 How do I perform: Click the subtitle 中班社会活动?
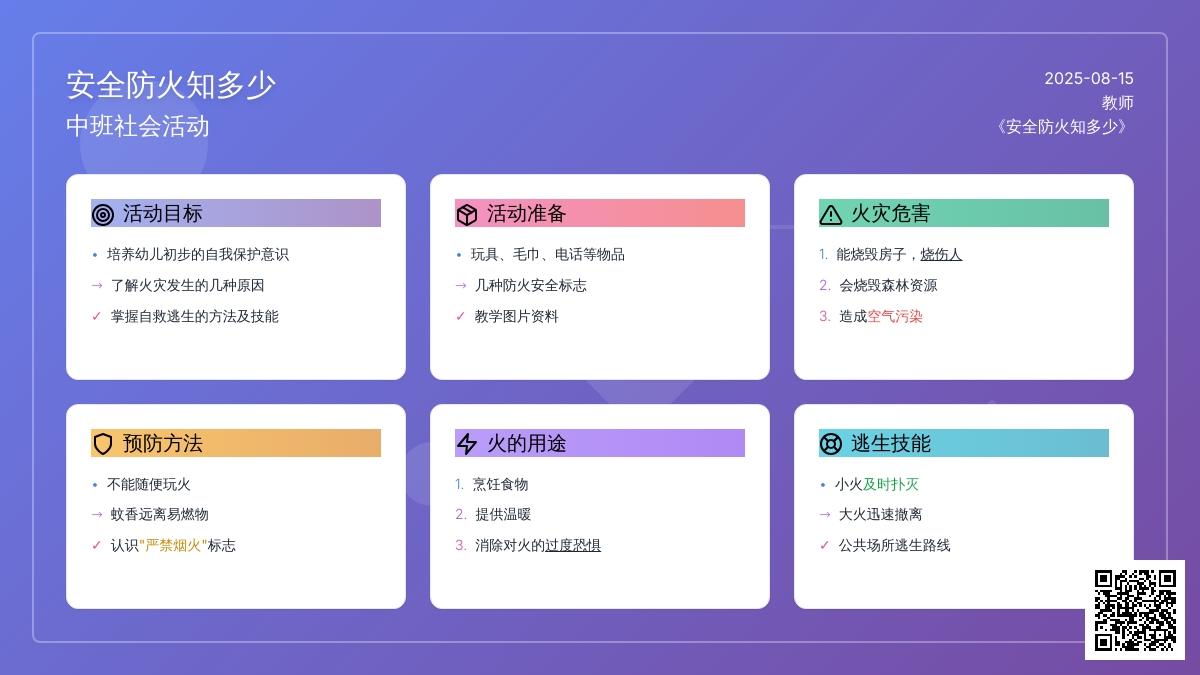pos(138,126)
